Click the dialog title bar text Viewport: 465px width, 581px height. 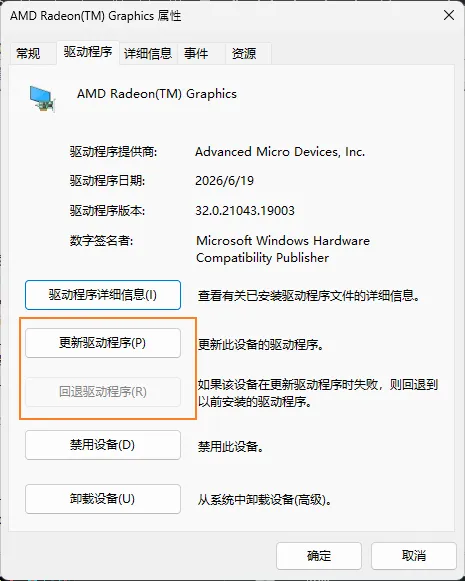click(x=96, y=16)
